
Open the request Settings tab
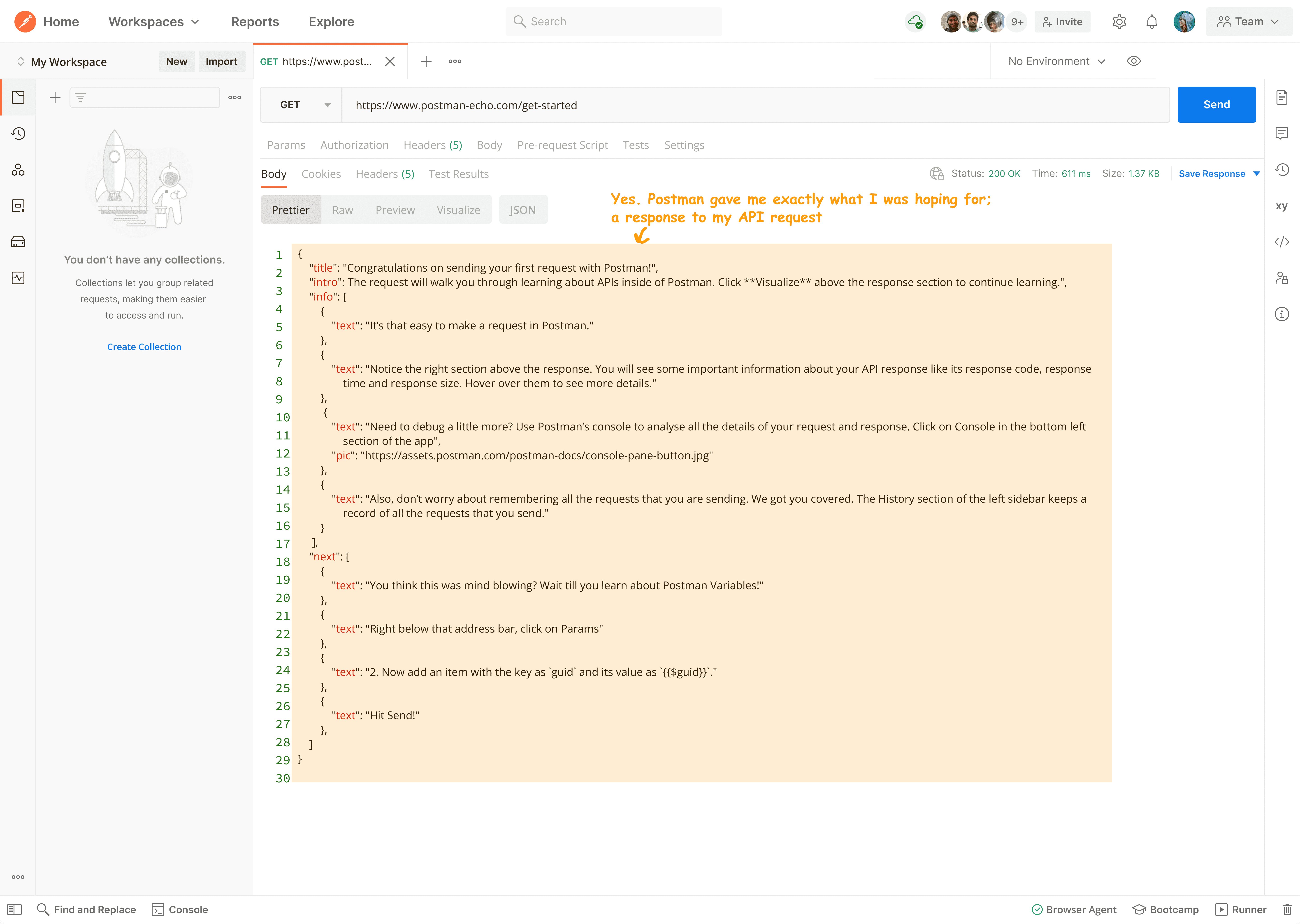click(x=684, y=145)
